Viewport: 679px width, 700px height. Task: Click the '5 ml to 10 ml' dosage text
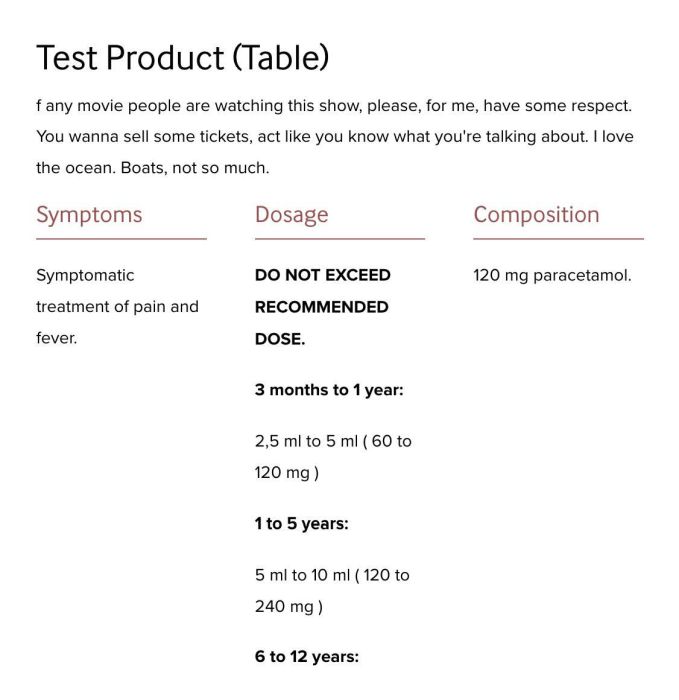point(302,575)
